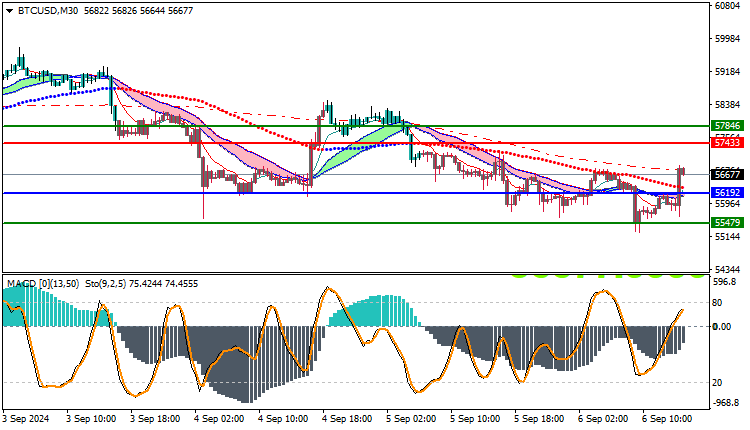This screenshot has height=430, width=750.
Task: Pick the 3 Sep 2024 date label
Action: (26, 419)
